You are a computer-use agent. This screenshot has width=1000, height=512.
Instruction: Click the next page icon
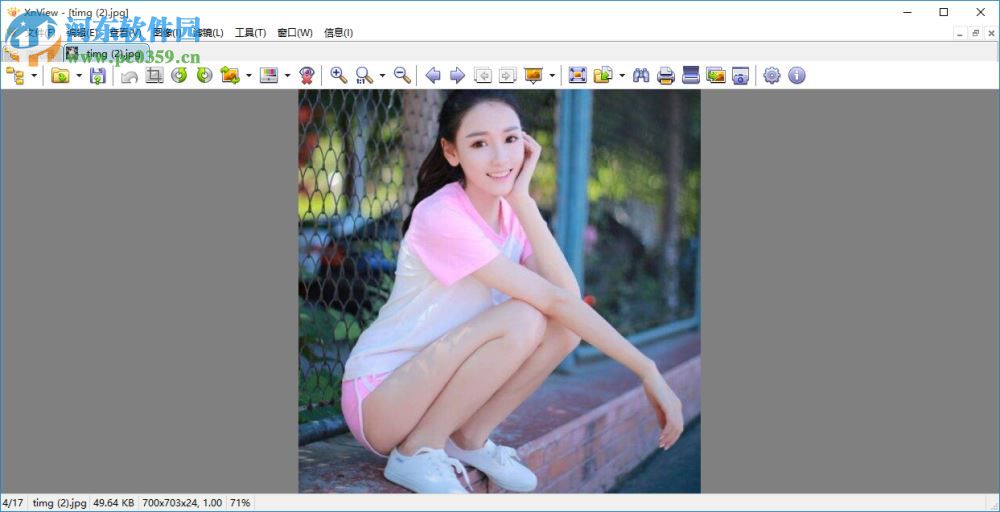(508, 76)
